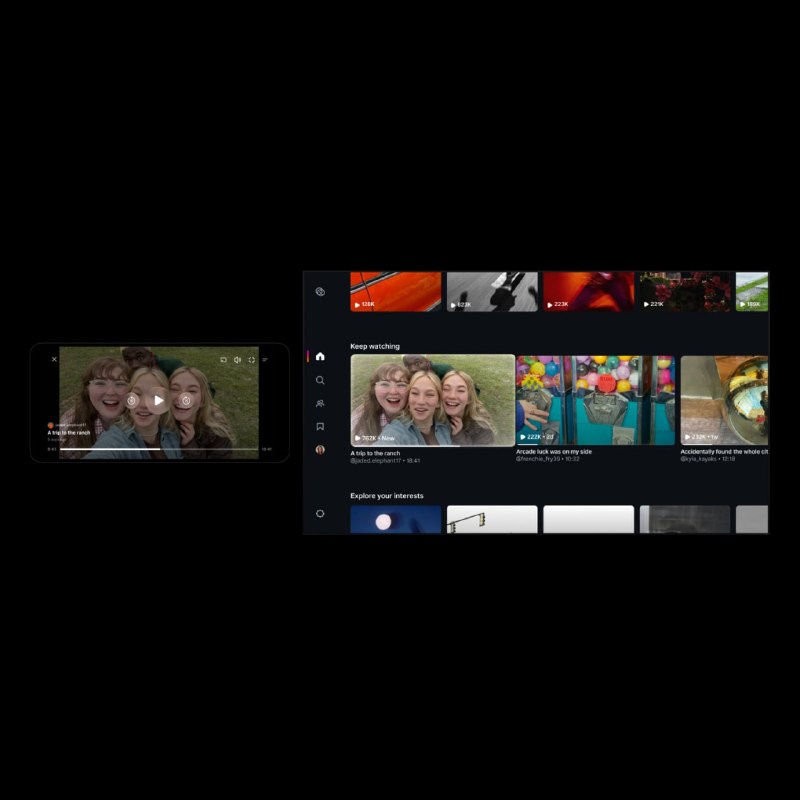The image size is (800, 800).
Task: Tap the cast icon in phone player
Action: point(223,360)
